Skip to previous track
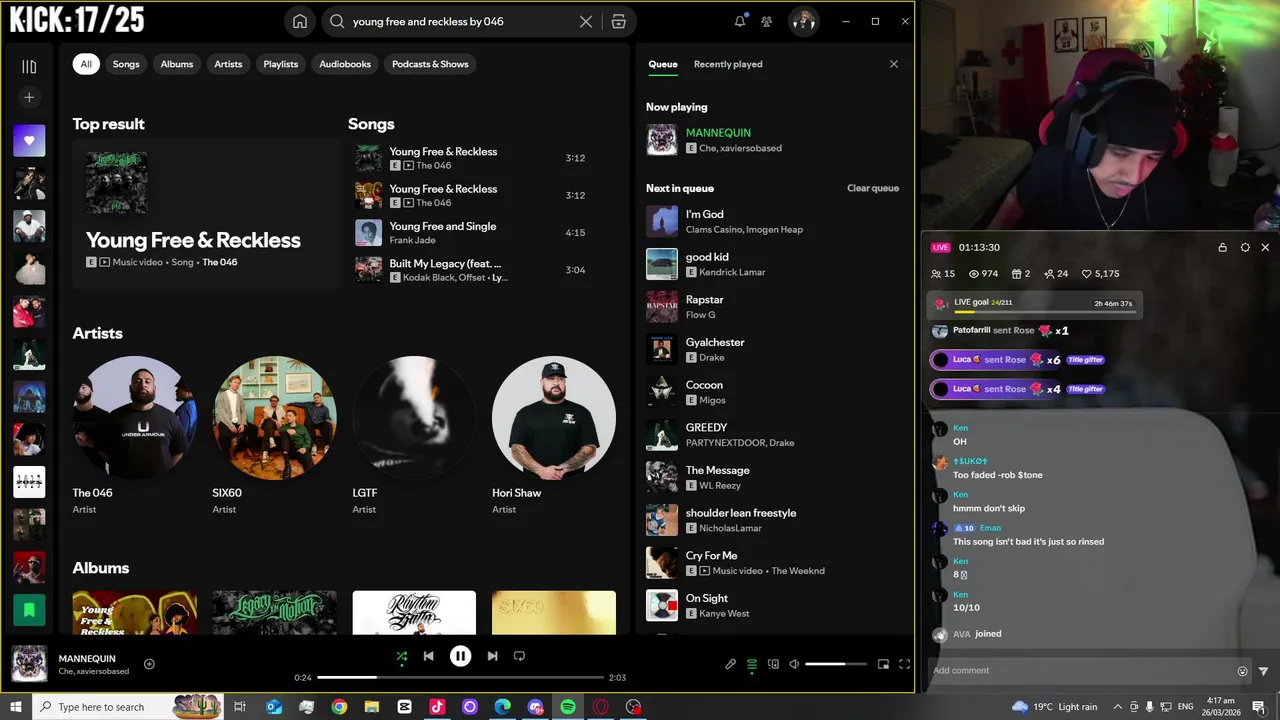Viewport: 1280px width, 720px height. (428, 656)
